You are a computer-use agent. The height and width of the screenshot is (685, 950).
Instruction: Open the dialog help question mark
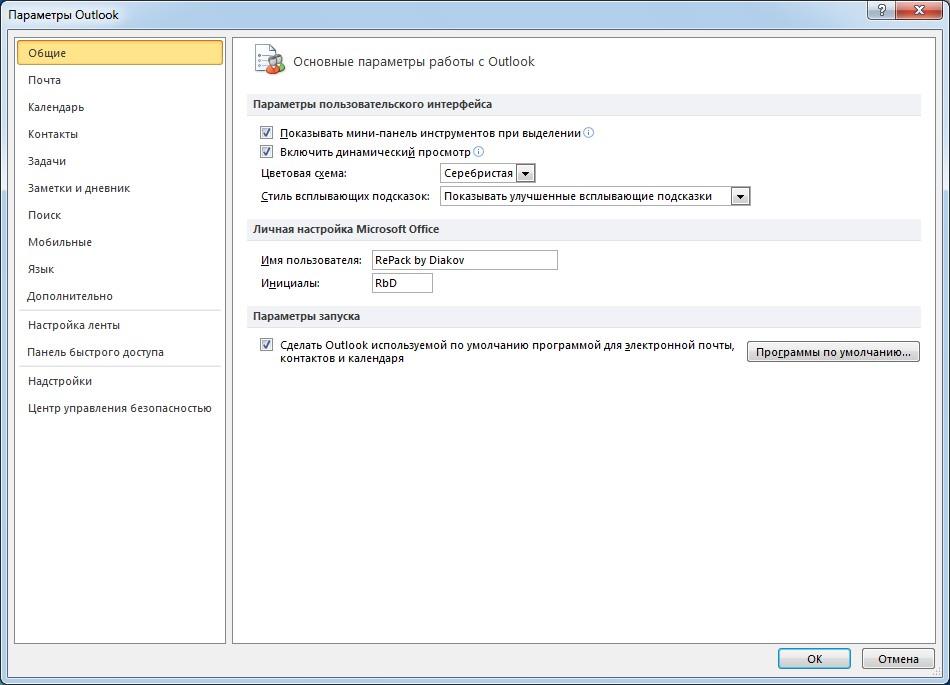882,10
